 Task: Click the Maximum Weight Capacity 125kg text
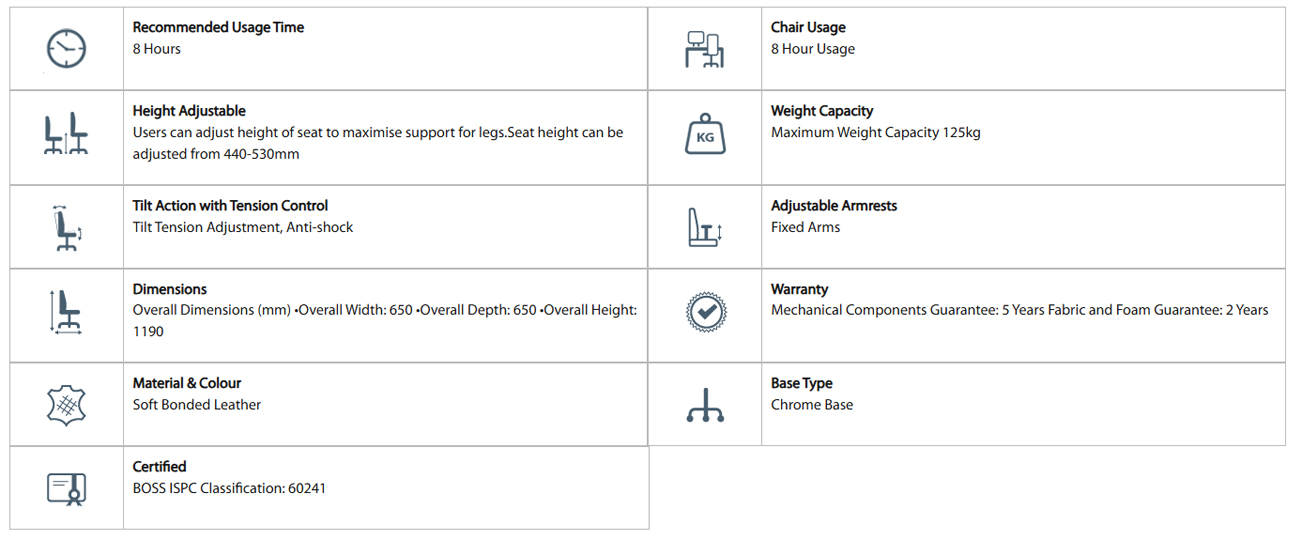coord(875,133)
